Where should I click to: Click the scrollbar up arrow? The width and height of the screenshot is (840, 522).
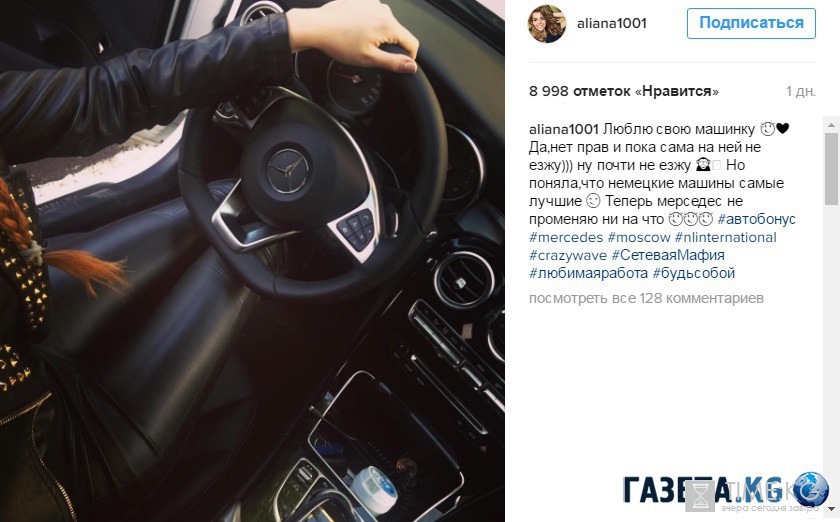pos(831,125)
